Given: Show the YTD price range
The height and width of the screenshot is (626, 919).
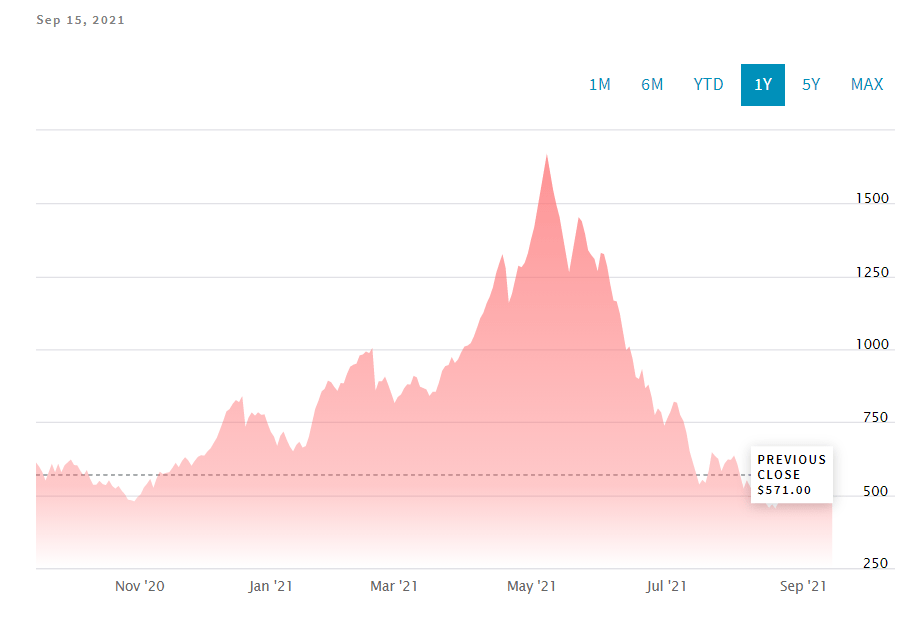Looking at the screenshot, I should click(x=708, y=85).
